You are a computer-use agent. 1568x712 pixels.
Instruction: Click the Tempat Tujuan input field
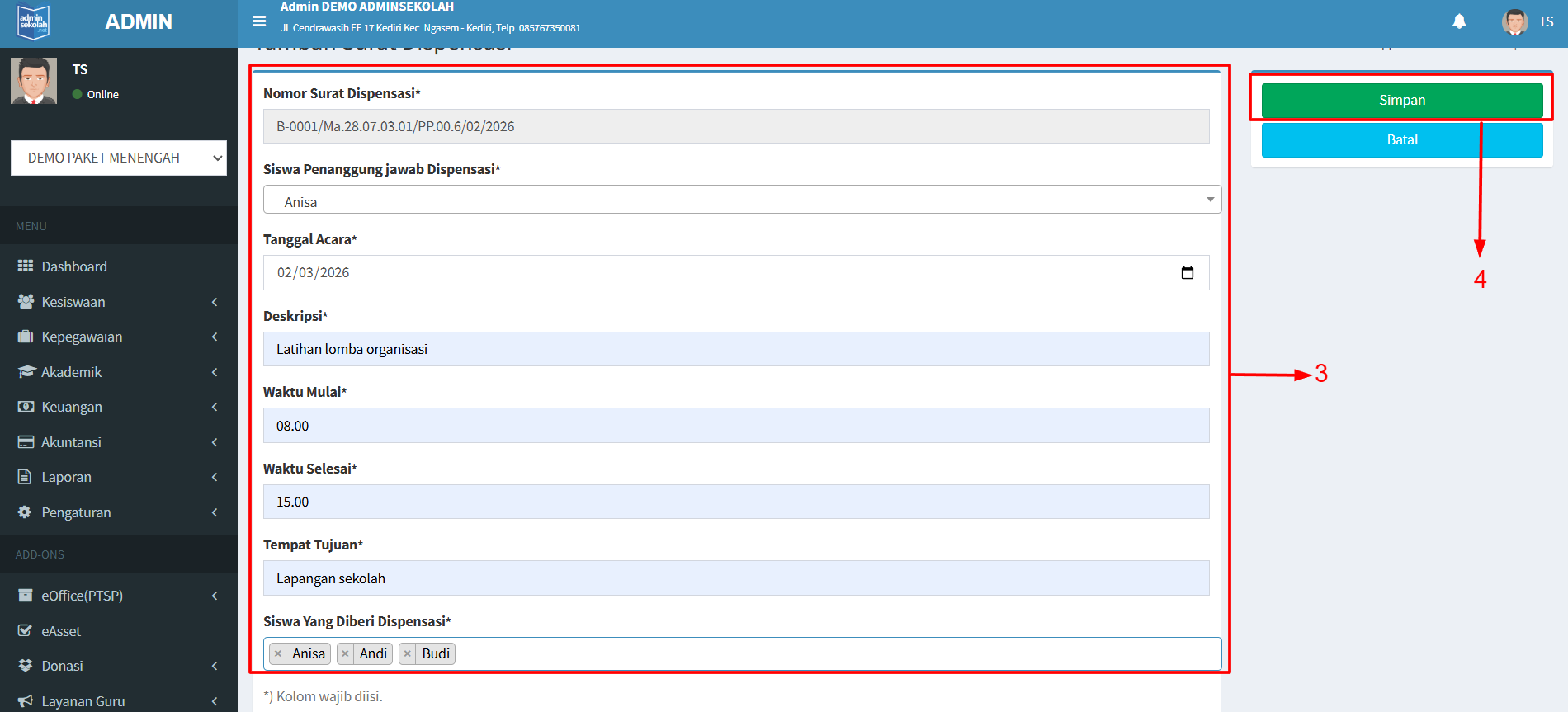(736, 578)
